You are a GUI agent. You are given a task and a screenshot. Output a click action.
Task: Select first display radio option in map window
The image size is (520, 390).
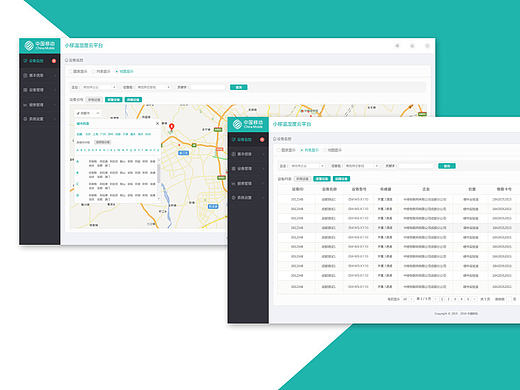70,71
